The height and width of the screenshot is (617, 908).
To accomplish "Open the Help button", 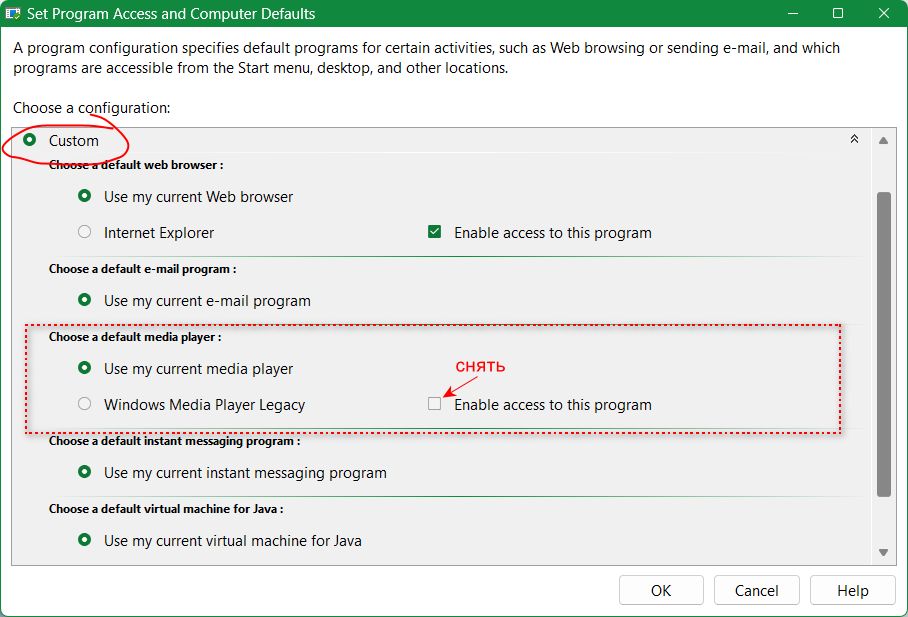I will (852, 590).
